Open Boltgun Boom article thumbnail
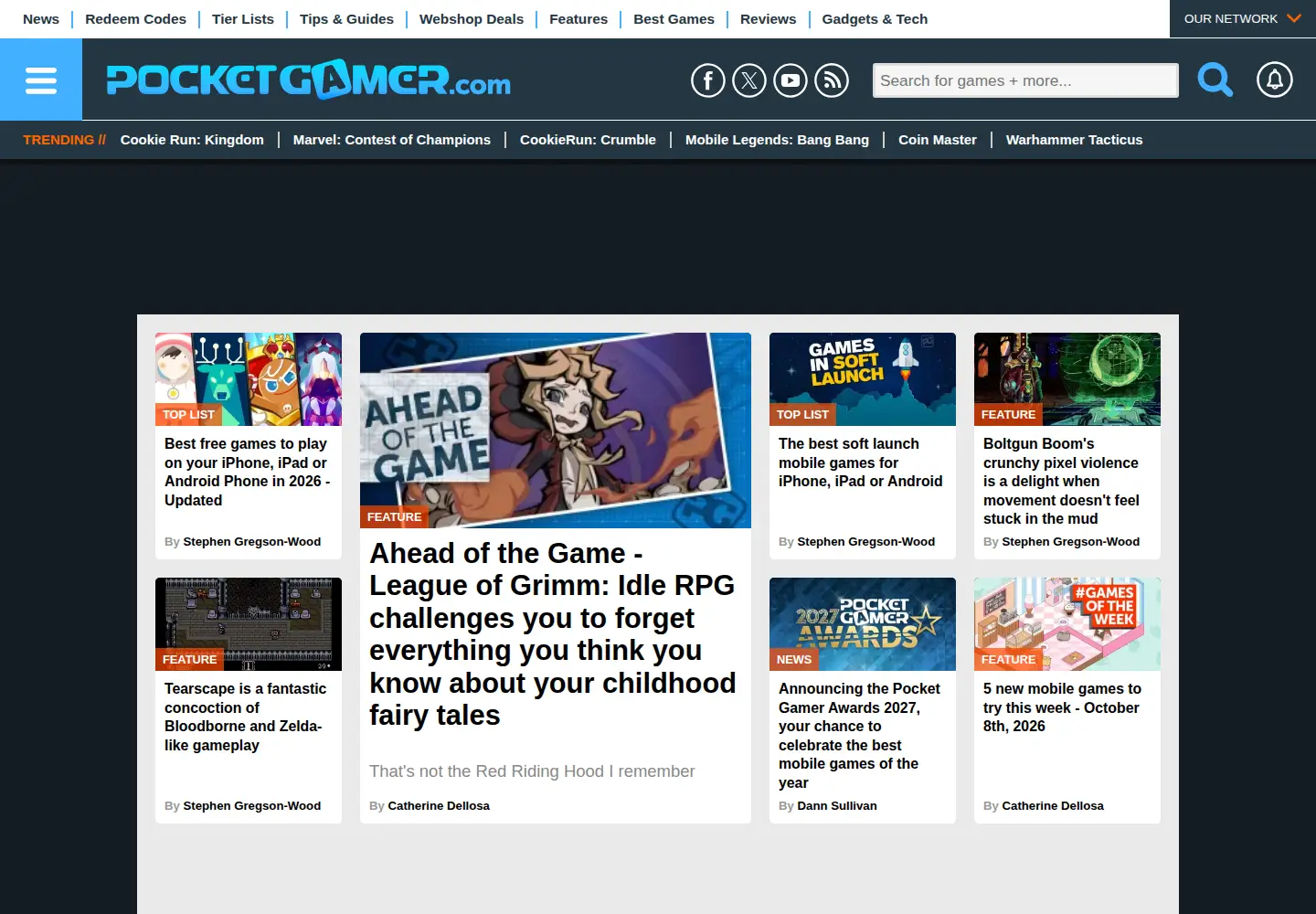Screen dimensions: 1316x914 [1067, 379]
